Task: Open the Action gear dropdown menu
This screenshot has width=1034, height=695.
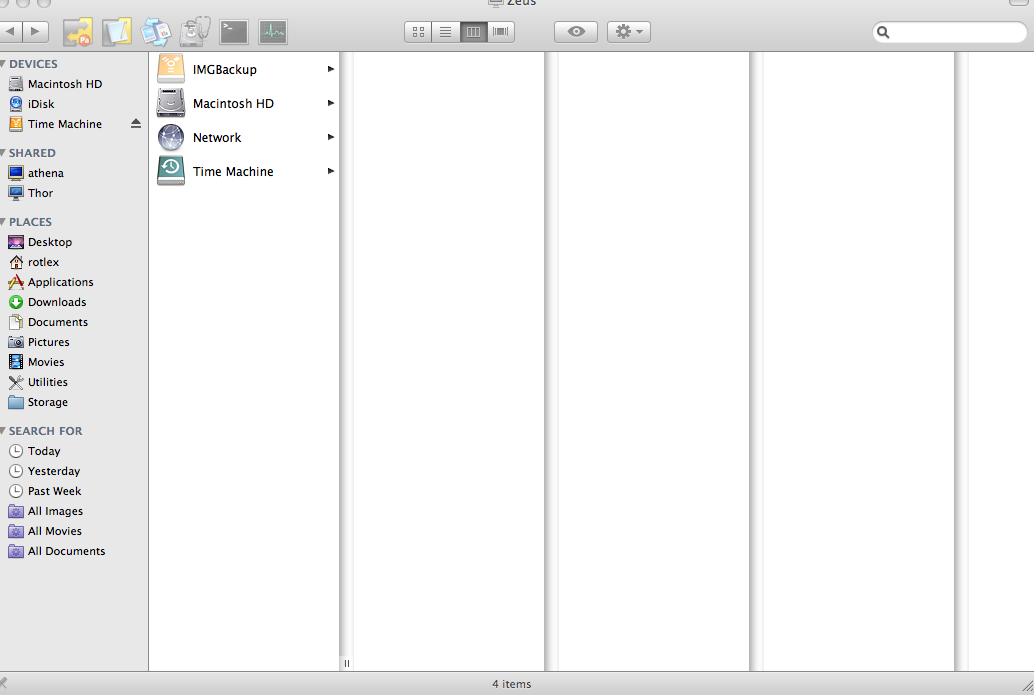Action: click(x=628, y=32)
